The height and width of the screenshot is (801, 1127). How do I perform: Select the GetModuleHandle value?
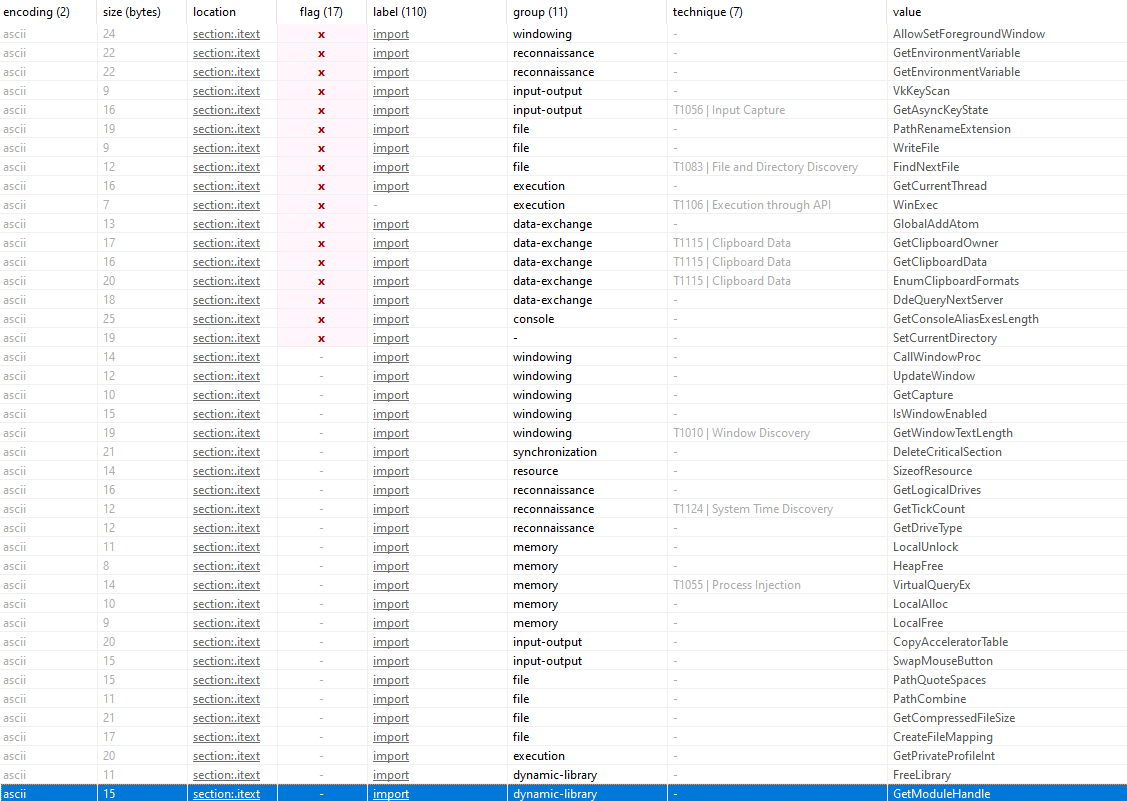point(942,794)
